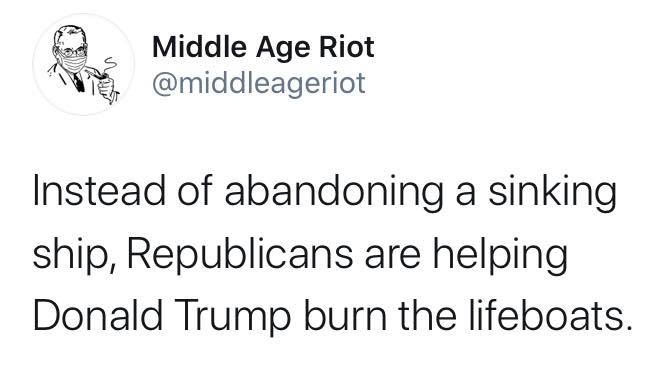The width and height of the screenshot is (661, 379).
Task: Open the Middle Age Riot profile avatar
Action: [83, 65]
